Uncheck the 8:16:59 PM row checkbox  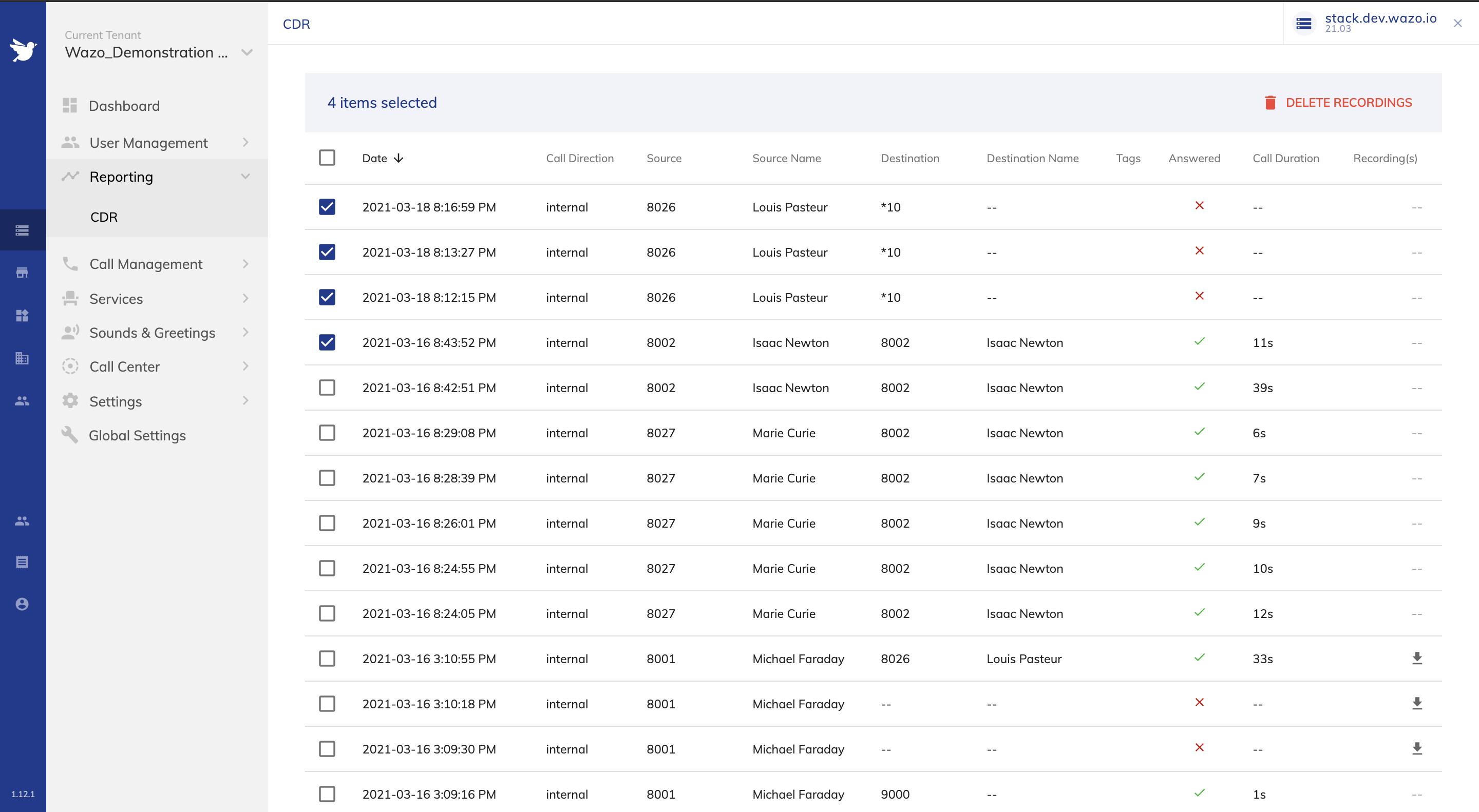(327, 206)
